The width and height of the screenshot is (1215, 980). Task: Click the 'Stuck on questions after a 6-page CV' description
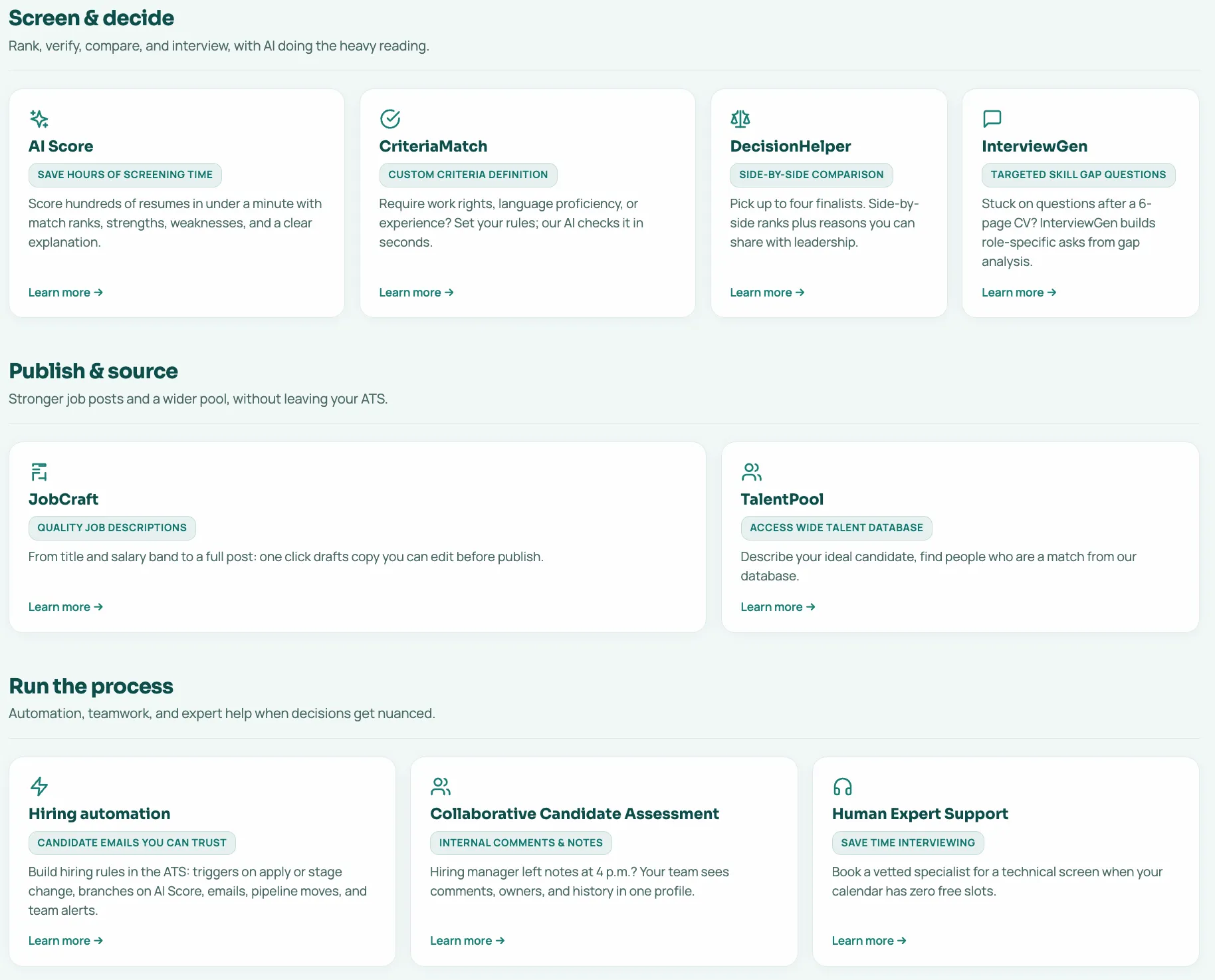(1069, 233)
